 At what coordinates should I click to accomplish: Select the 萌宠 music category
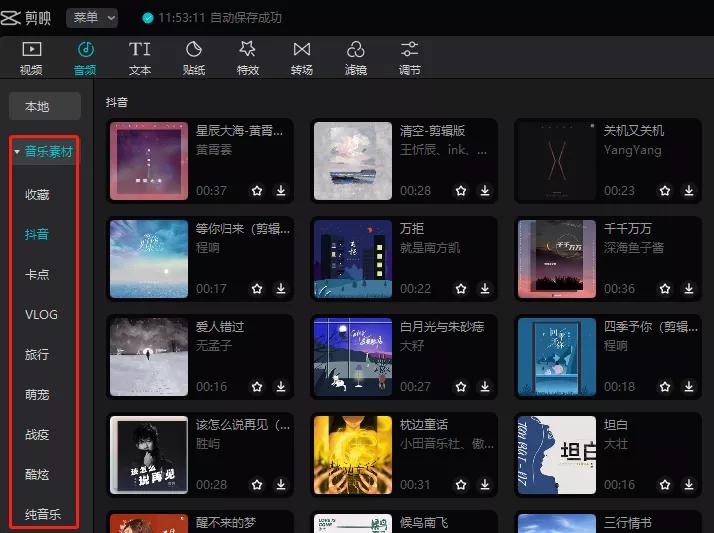(x=37, y=394)
